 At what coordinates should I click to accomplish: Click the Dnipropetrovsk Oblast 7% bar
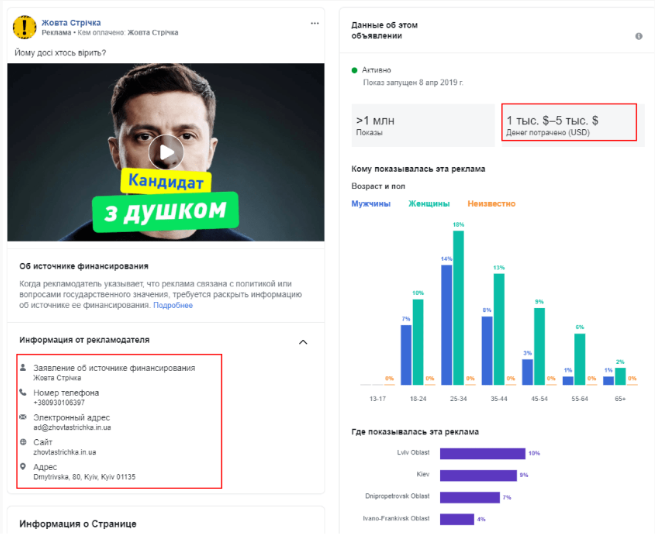tap(470, 497)
